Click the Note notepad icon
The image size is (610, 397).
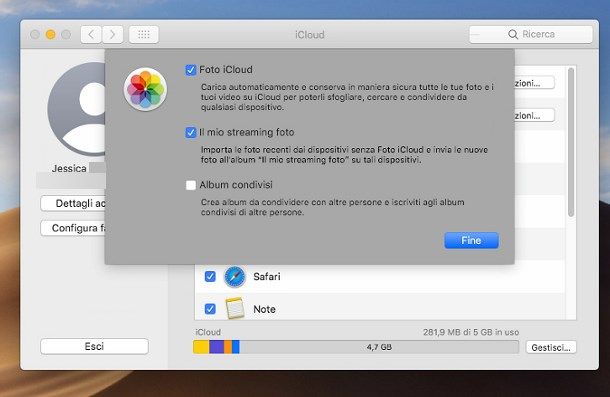tap(235, 308)
